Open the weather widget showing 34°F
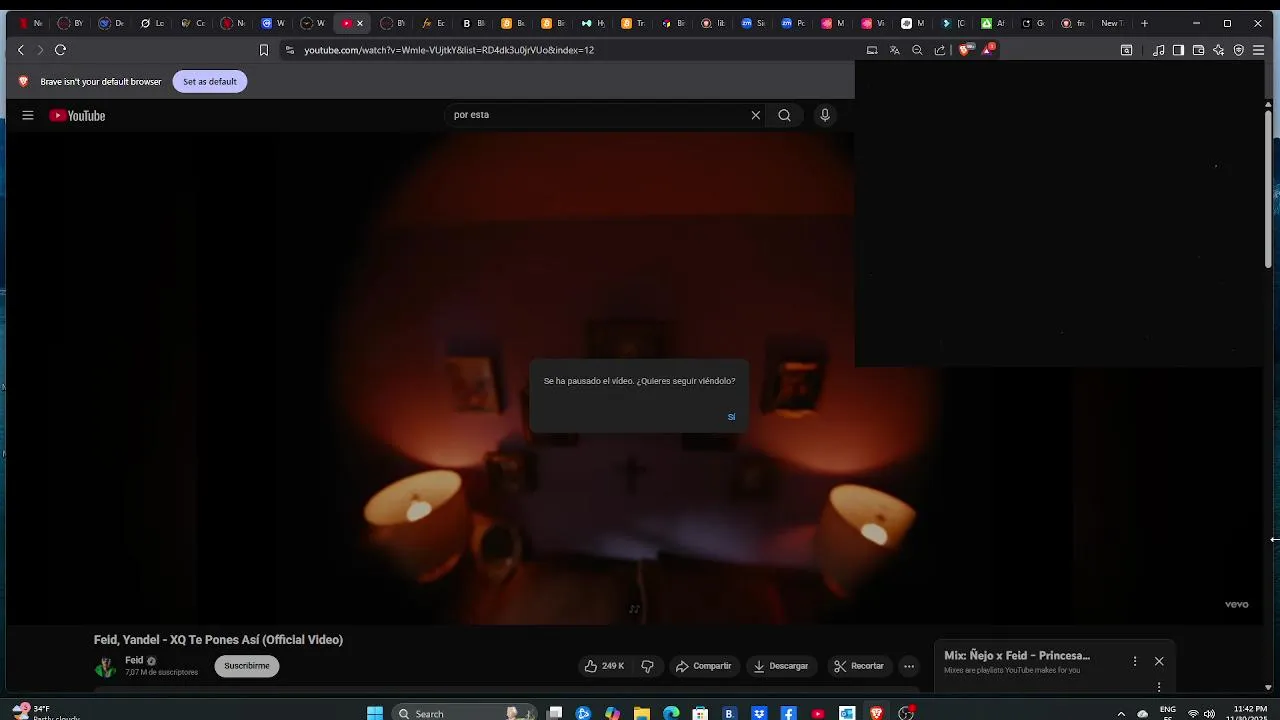This screenshot has width=1280, height=720. [45, 712]
